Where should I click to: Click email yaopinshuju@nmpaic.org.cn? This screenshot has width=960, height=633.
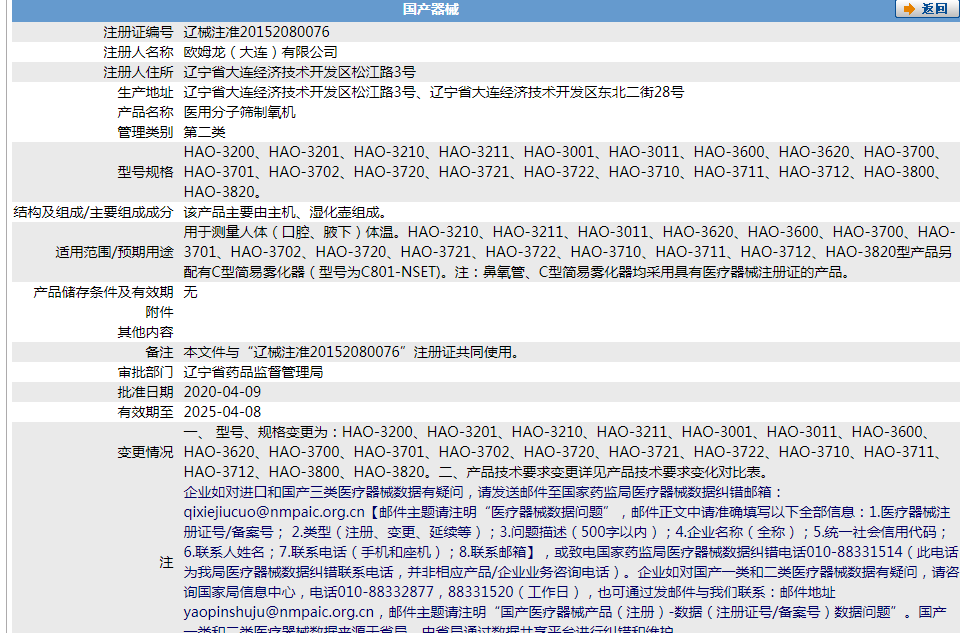click(x=279, y=612)
